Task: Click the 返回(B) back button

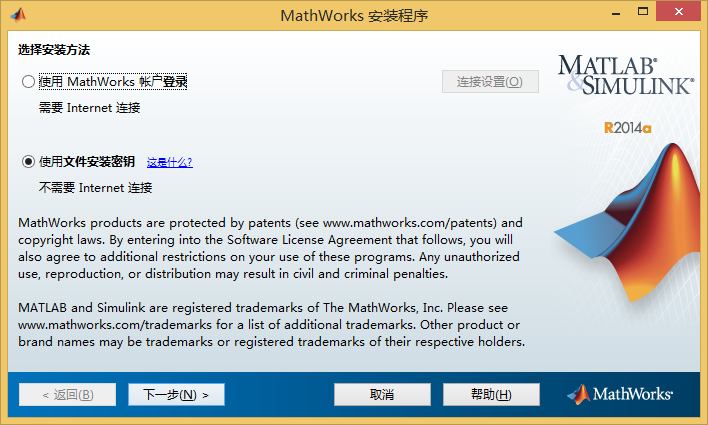Action: click(x=67, y=395)
